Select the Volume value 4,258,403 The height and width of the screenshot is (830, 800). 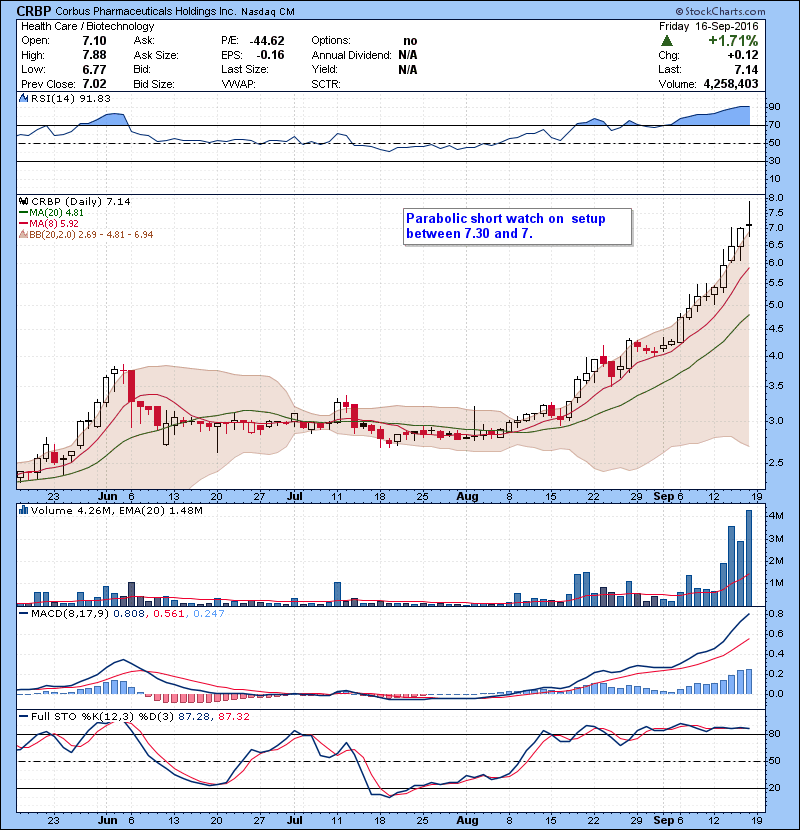click(731, 84)
